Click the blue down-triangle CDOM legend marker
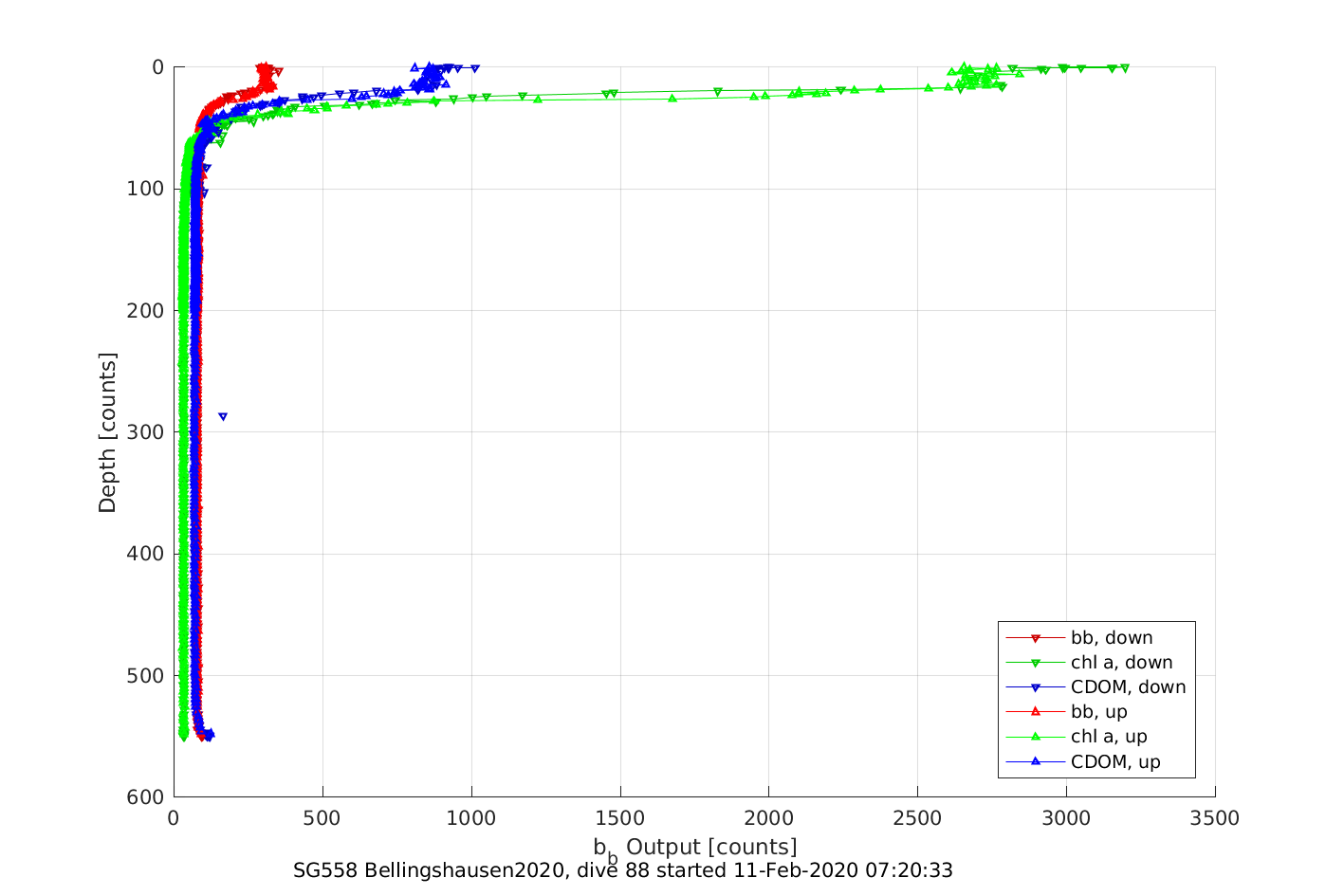 [1036, 687]
